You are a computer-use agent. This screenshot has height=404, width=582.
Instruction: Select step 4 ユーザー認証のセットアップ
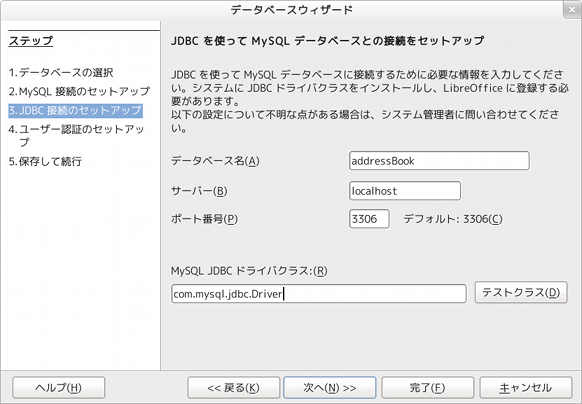(x=76, y=136)
